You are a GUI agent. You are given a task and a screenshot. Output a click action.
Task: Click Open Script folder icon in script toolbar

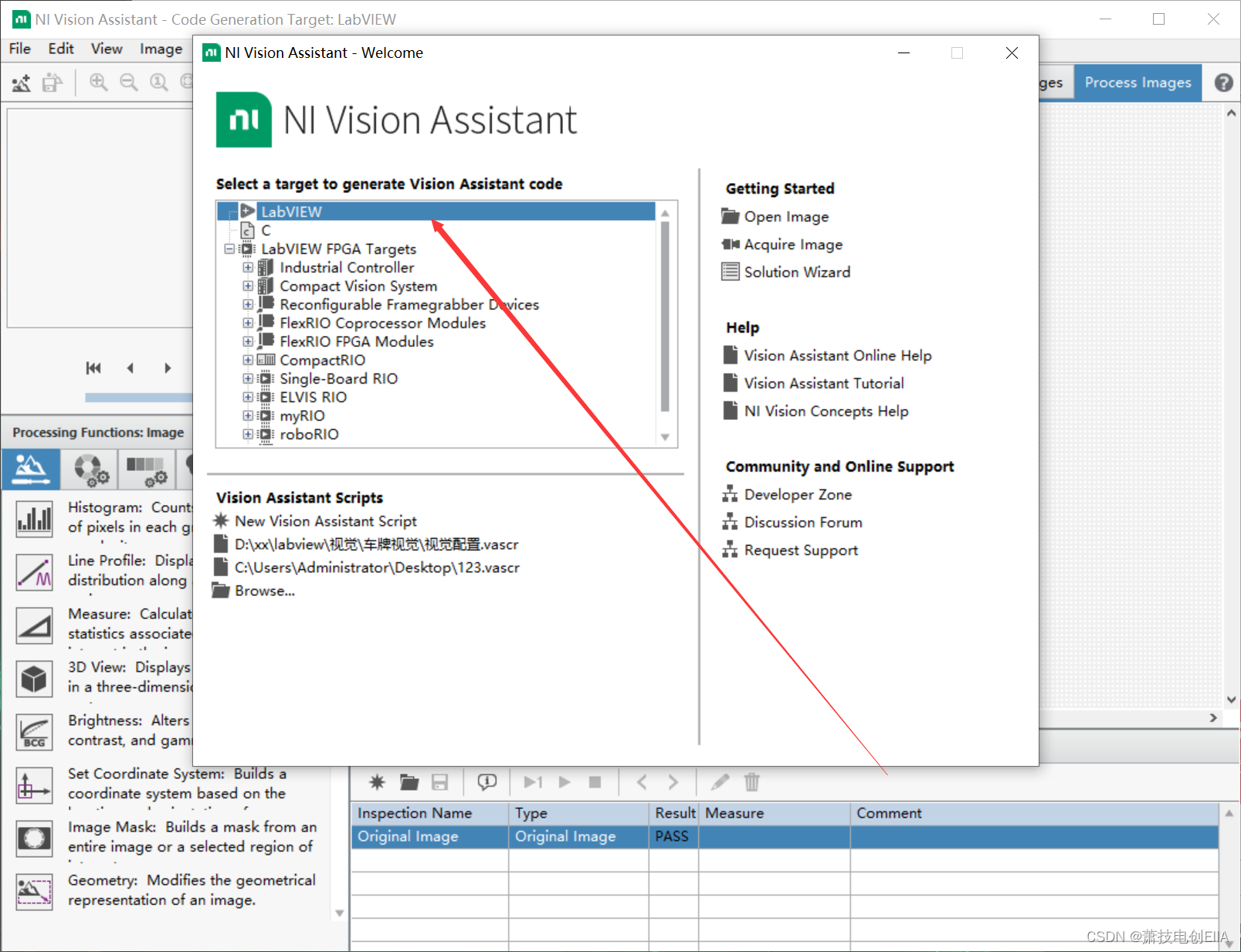click(409, 782)
